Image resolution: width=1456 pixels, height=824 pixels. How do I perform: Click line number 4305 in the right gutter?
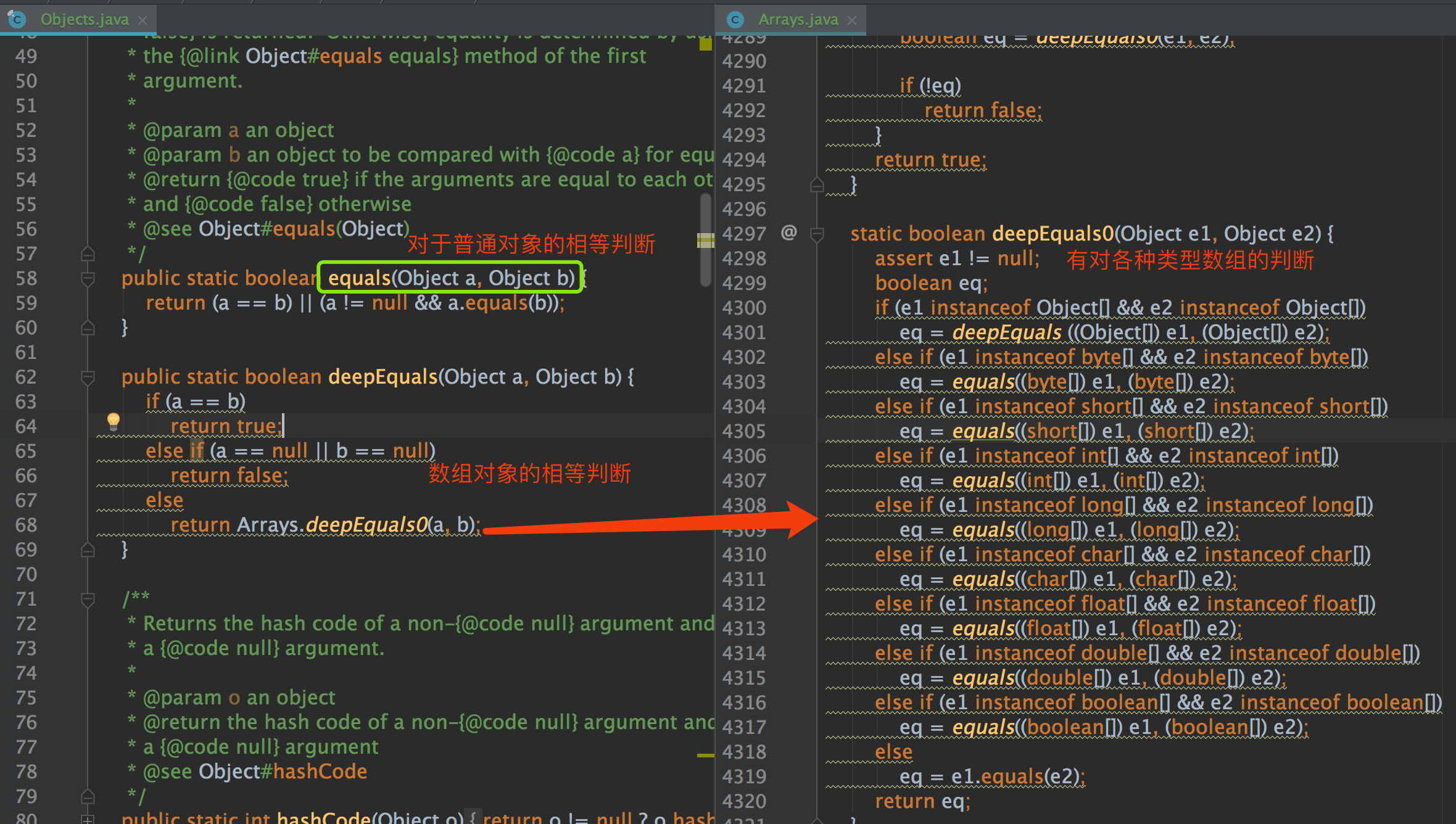[x=743, y=431]
